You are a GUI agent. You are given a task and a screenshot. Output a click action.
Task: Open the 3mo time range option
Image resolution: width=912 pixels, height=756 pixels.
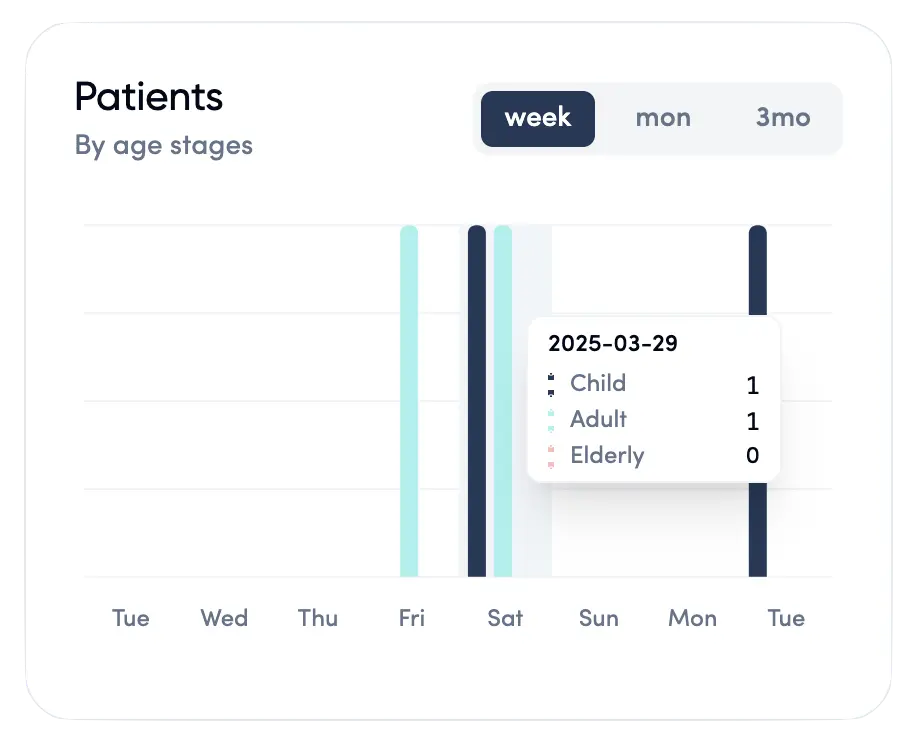pyautogui.click(x=784, y=118)
